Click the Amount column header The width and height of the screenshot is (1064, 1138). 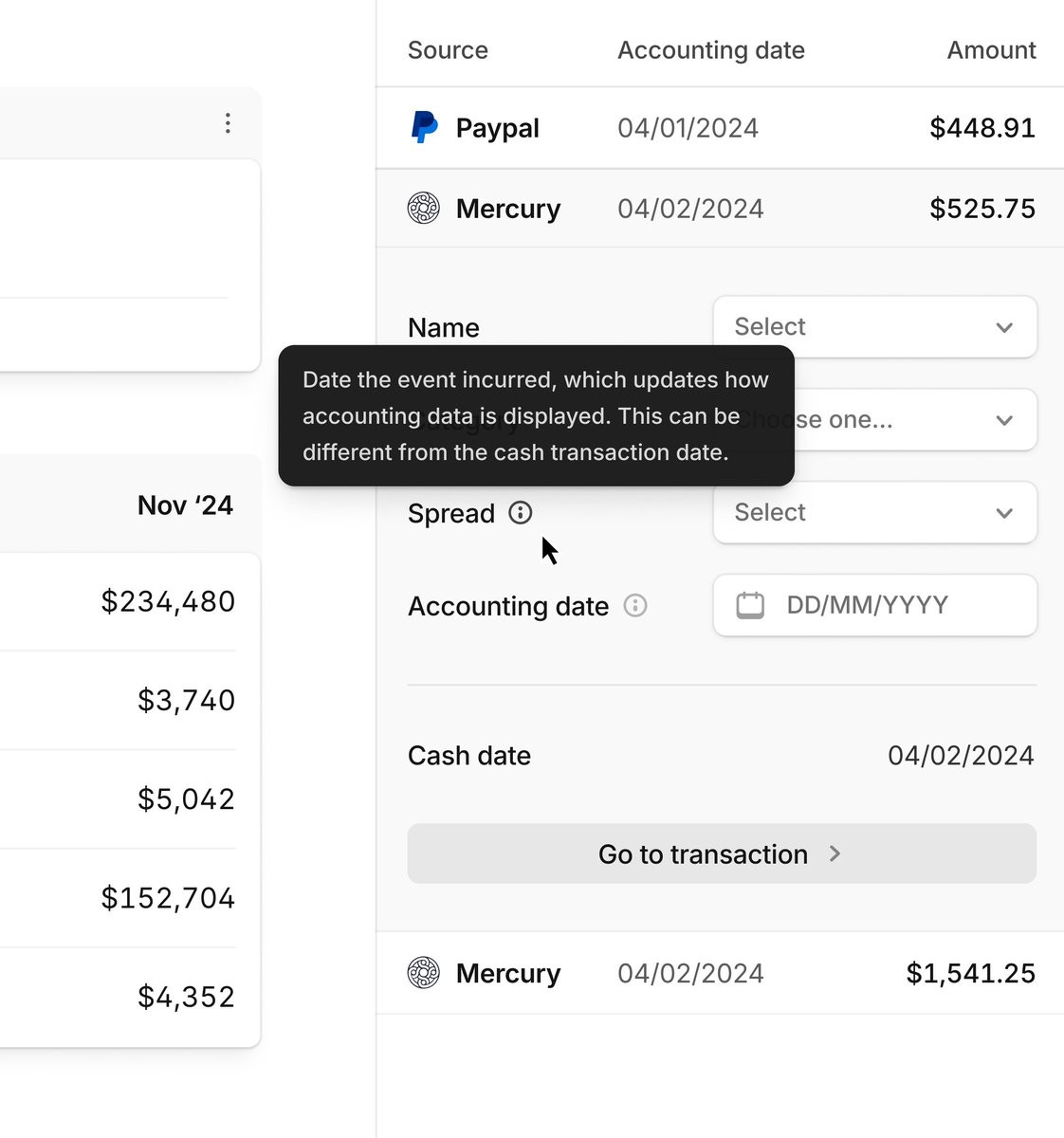[x=991, y=50]
